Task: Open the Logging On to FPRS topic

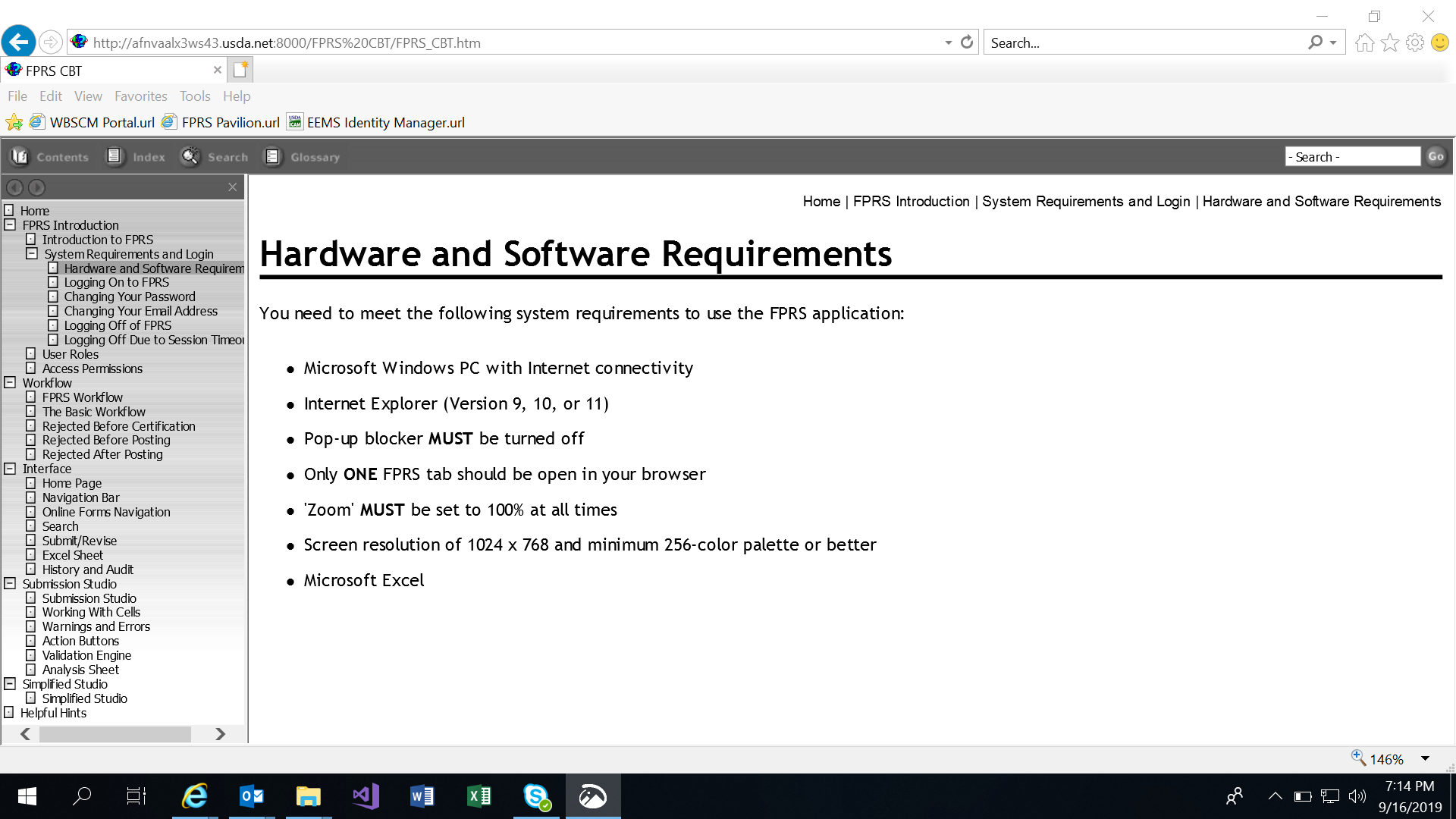Action: (116, 283)
